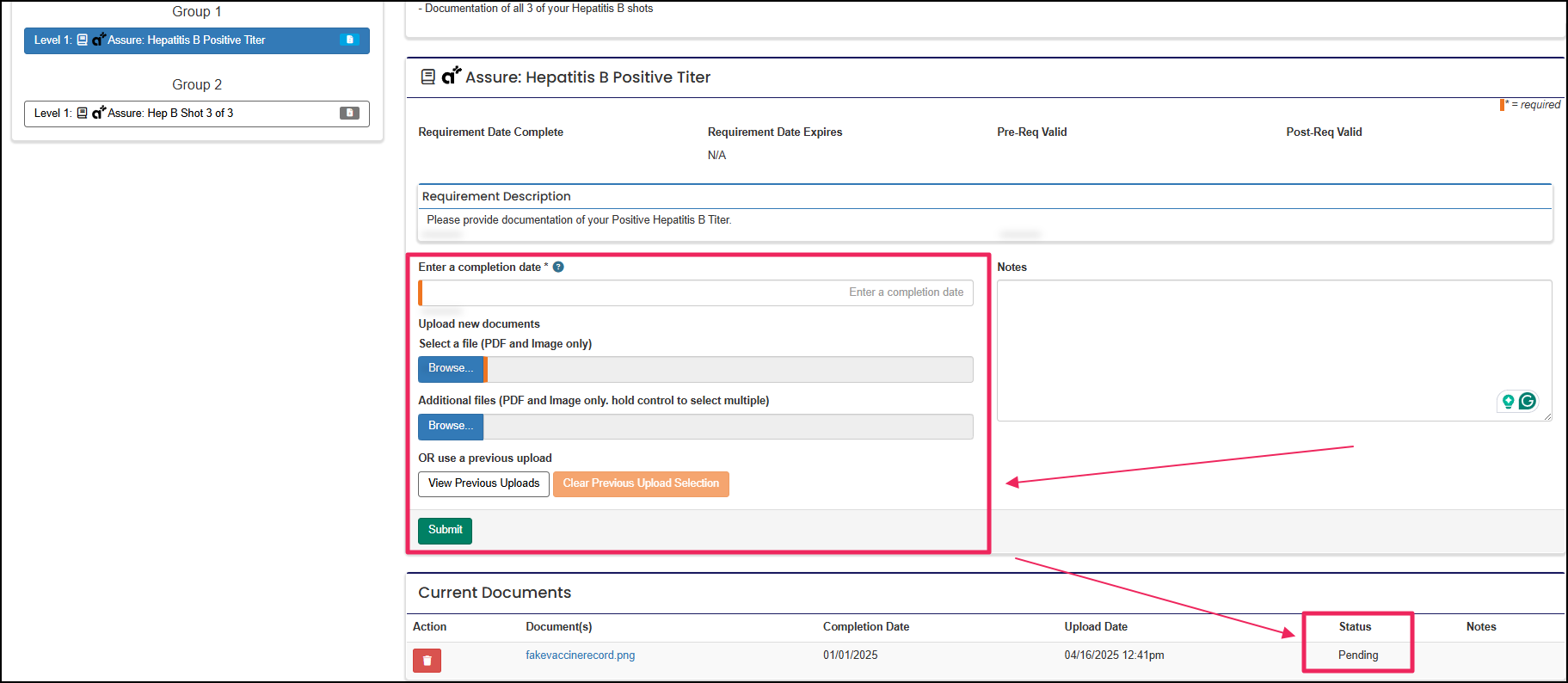The image size is (1568, 683).
Task: Click the Group 2 heading
Action: (x=197, y=84)
